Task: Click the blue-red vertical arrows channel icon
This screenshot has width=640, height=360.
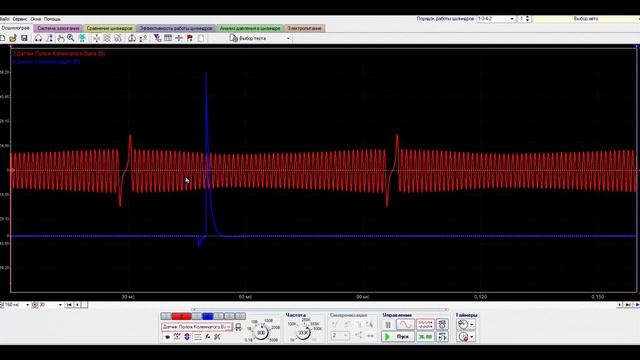Action: point(187,337)
